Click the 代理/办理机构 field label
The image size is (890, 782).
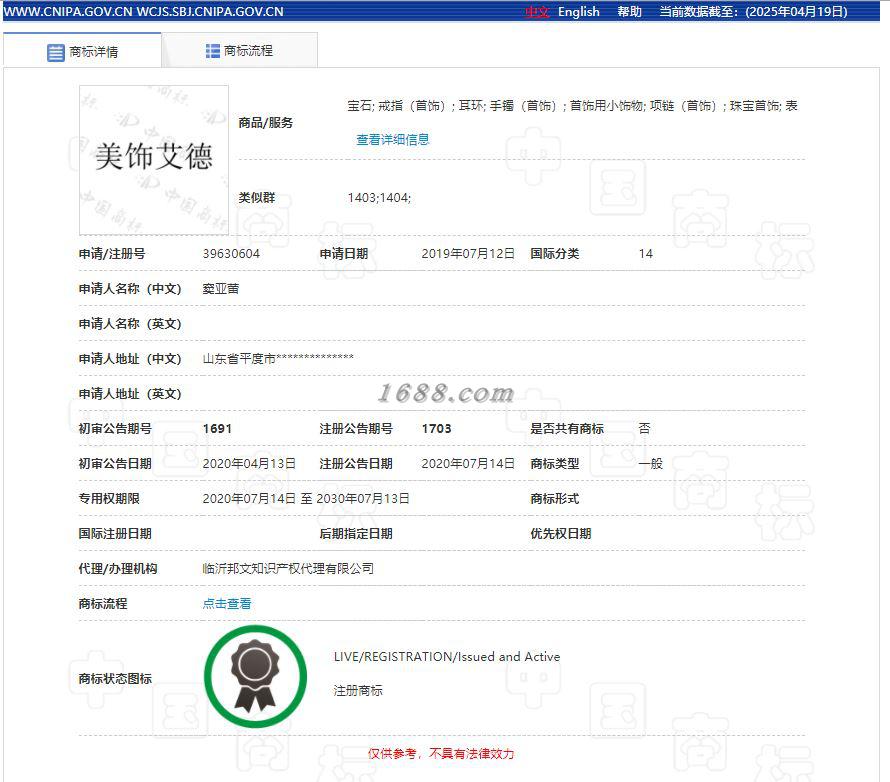[118, 569]
